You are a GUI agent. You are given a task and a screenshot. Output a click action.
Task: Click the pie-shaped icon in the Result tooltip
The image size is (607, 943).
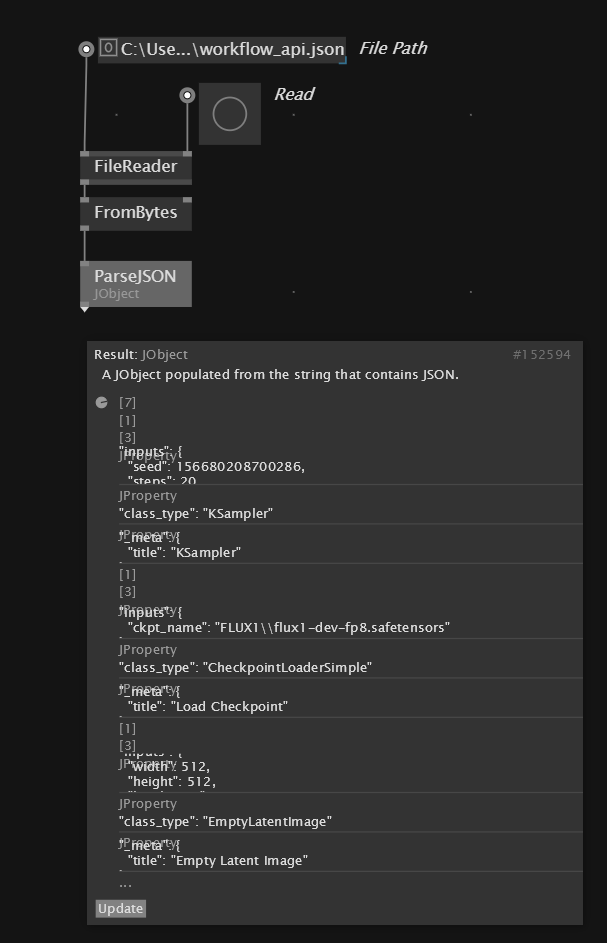pyautogui.click(x=102, y=402)
